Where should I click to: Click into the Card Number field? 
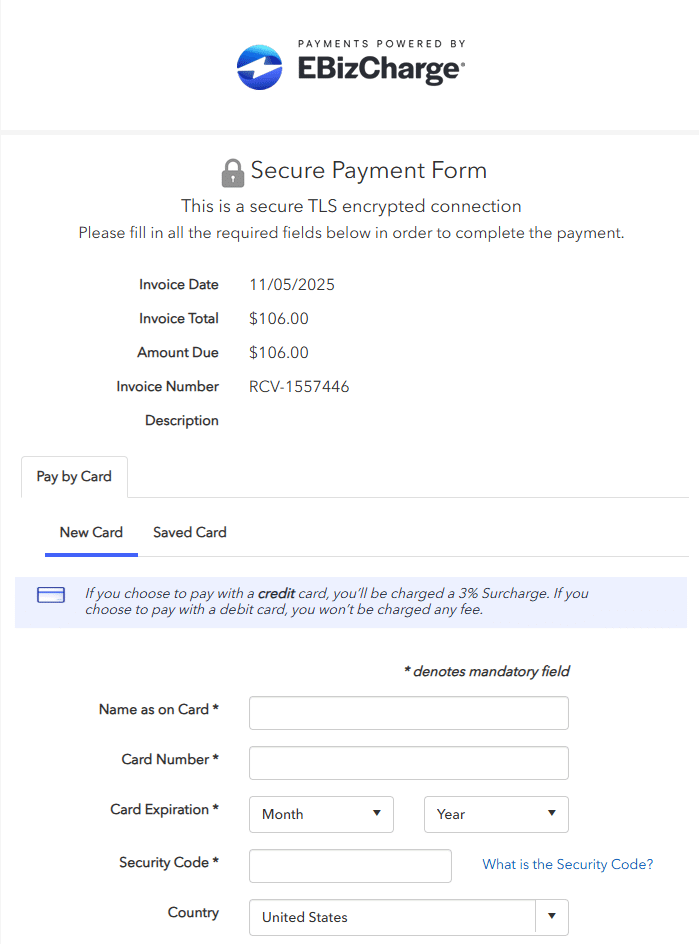pos(408,763)
